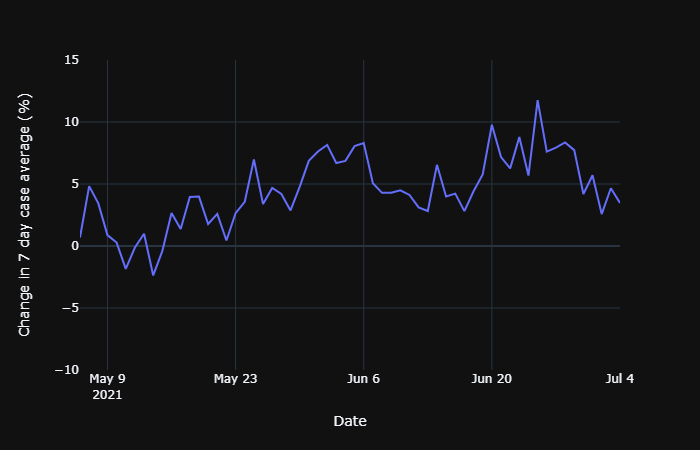
Task: Click the line's peak at Jun 20
Action: [x=491, y=125]
